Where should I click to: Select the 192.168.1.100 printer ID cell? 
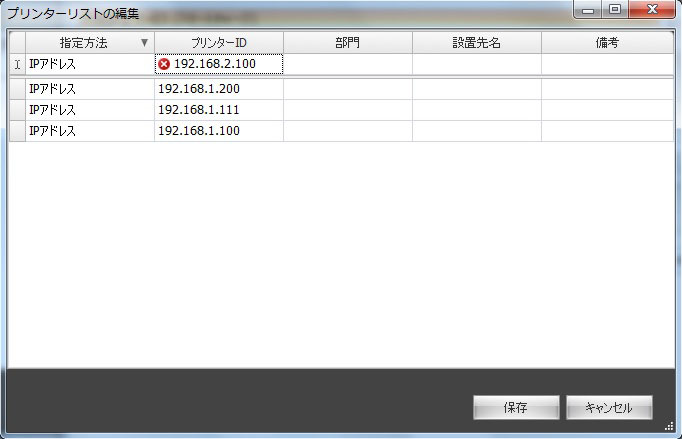click(218, 131)
